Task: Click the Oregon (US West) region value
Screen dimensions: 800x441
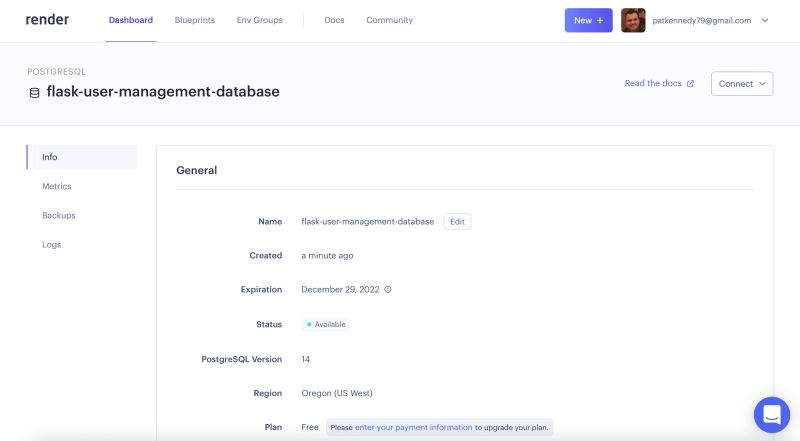Action: (x=337, y=393)
